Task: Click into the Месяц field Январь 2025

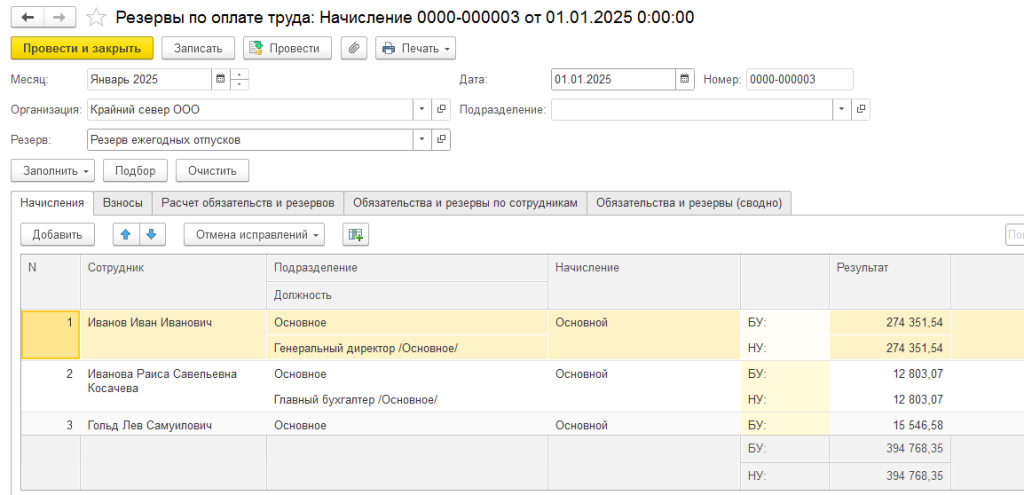Action: pyautogui.click(x=150, y=80)
